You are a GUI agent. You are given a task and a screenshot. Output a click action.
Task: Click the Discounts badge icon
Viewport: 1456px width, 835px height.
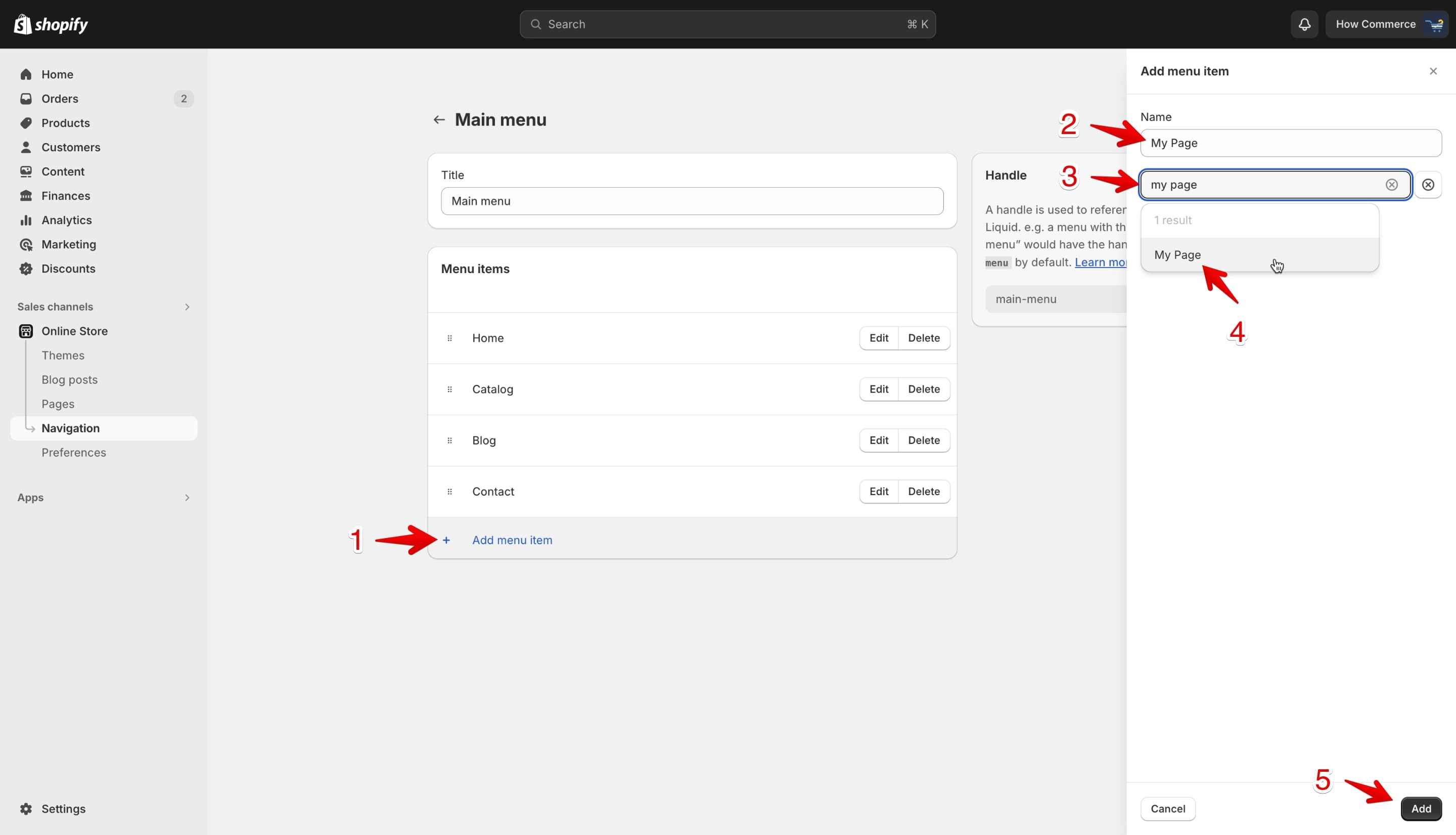pyautogui.click(x=26, y=269)
